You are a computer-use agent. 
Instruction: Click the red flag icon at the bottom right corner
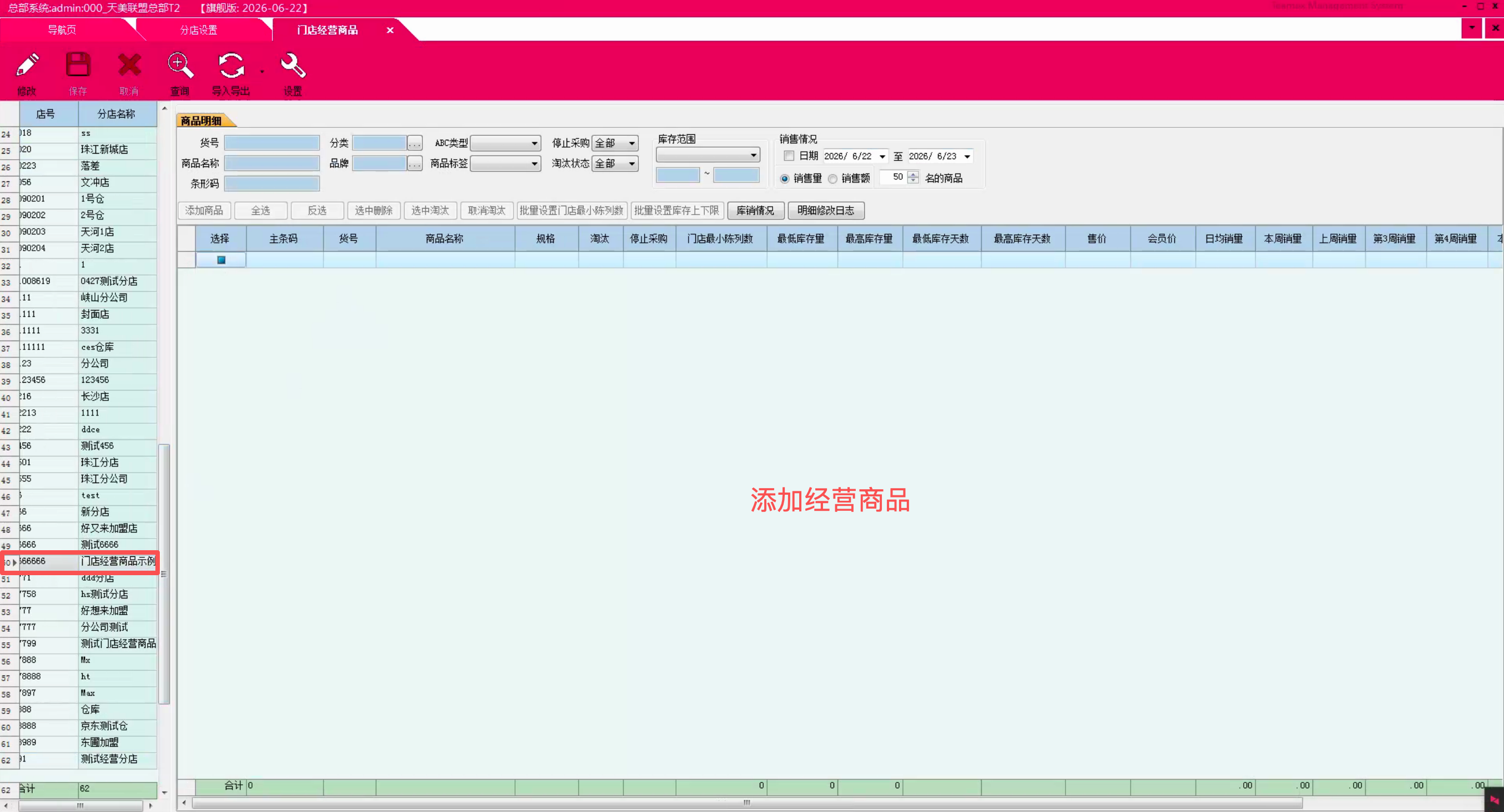[x=1494, y=800]
